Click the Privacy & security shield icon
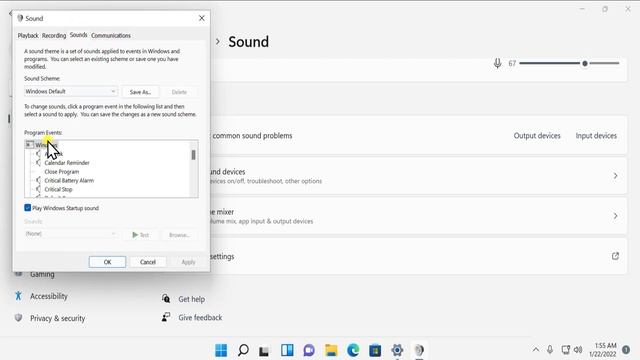 [18, 318]
